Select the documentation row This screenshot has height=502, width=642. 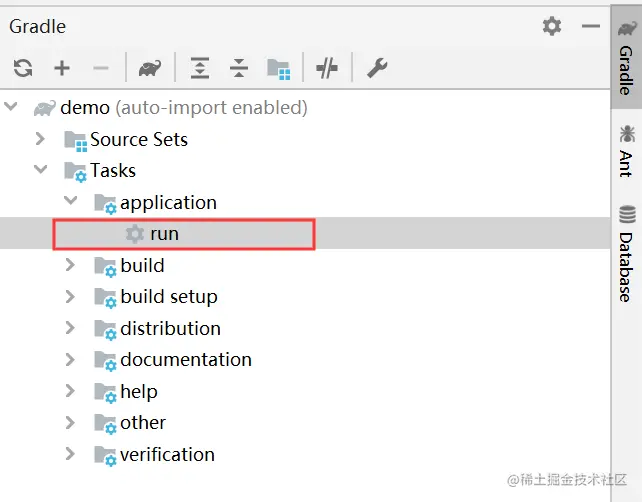(x=305, y=360)
